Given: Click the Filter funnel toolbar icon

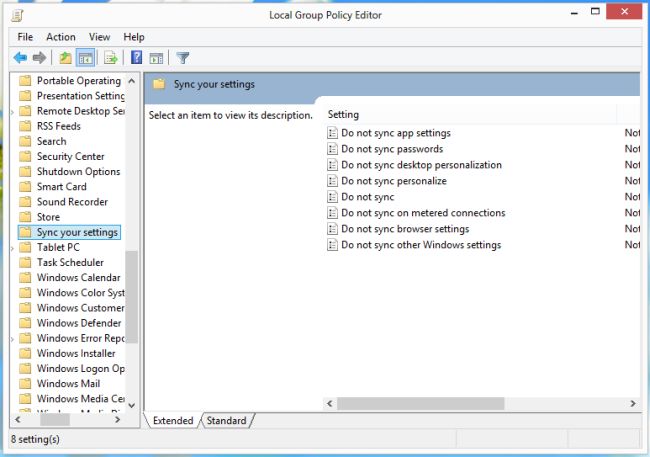Looking at the screenshot, I should (x=183, y=58).
